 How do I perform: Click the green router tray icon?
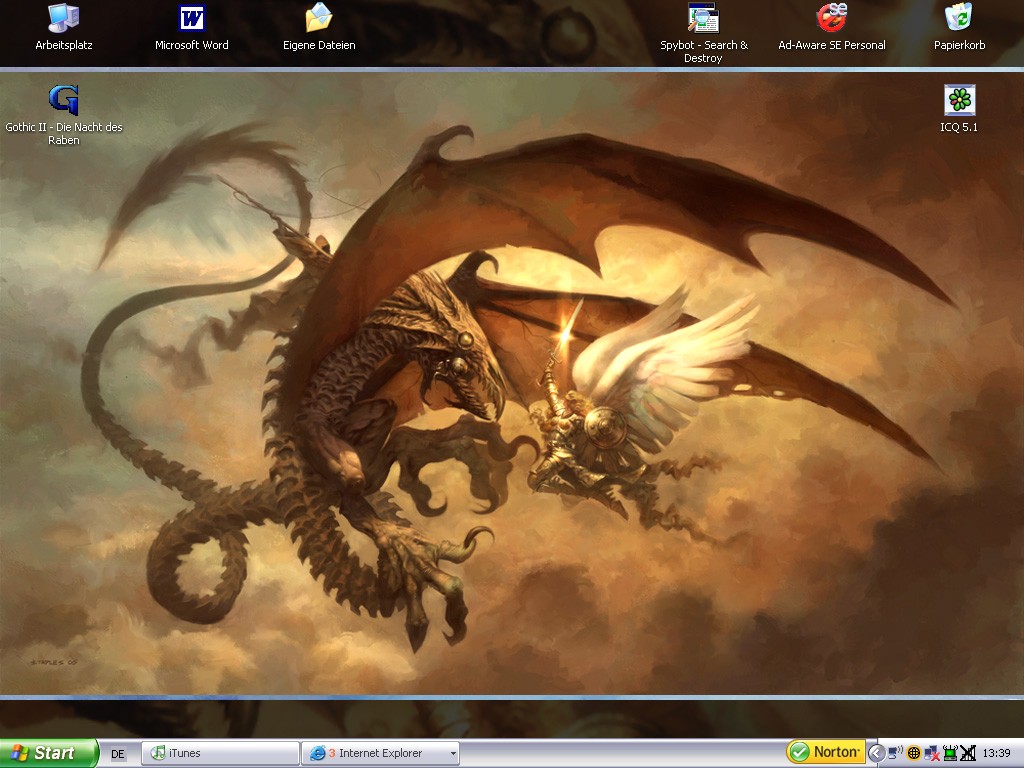[949, 753]
